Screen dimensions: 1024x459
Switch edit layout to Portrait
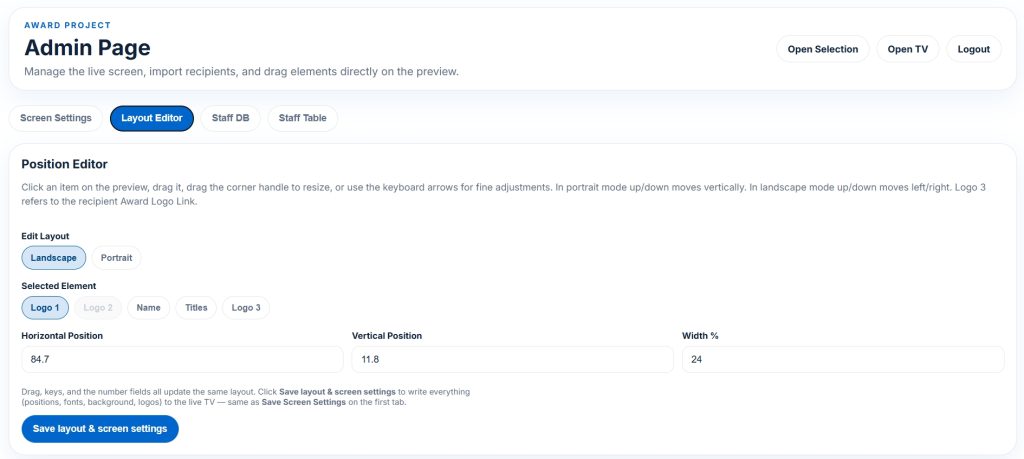117,257
